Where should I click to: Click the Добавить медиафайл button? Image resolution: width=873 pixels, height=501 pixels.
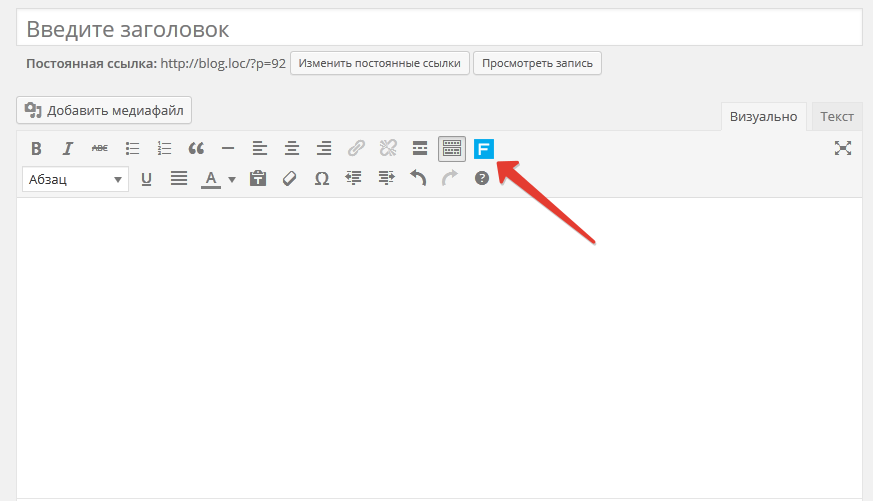104,110
